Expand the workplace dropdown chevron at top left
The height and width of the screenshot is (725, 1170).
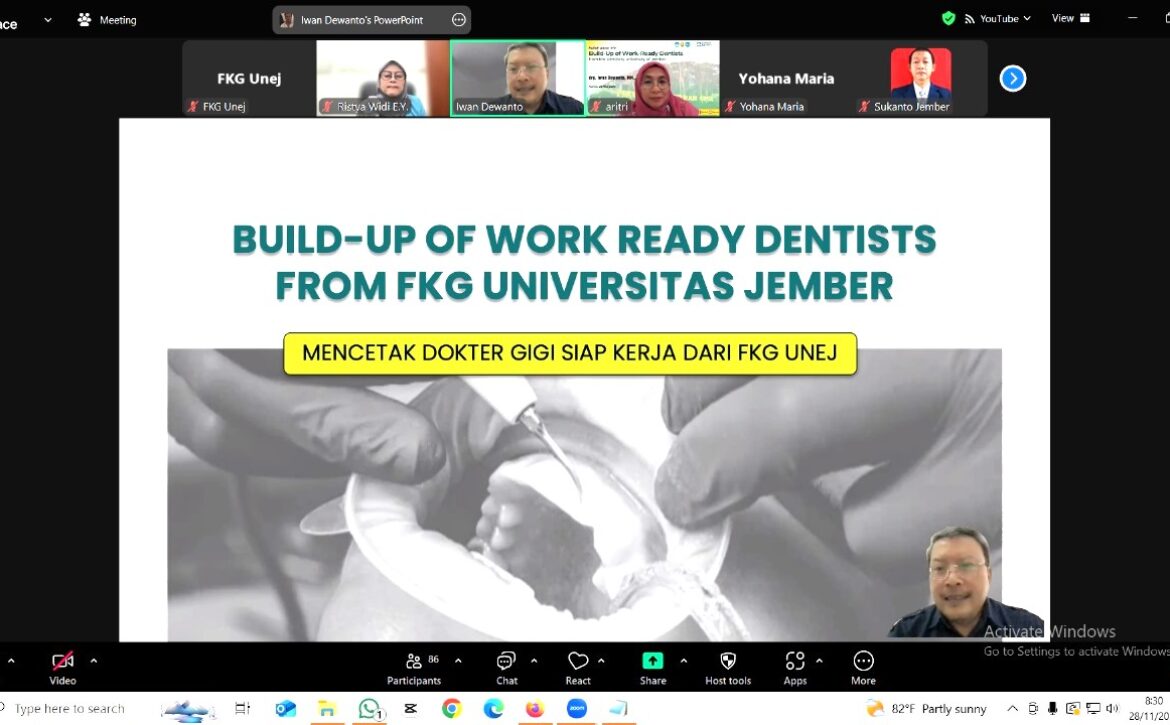coord(48,20)
